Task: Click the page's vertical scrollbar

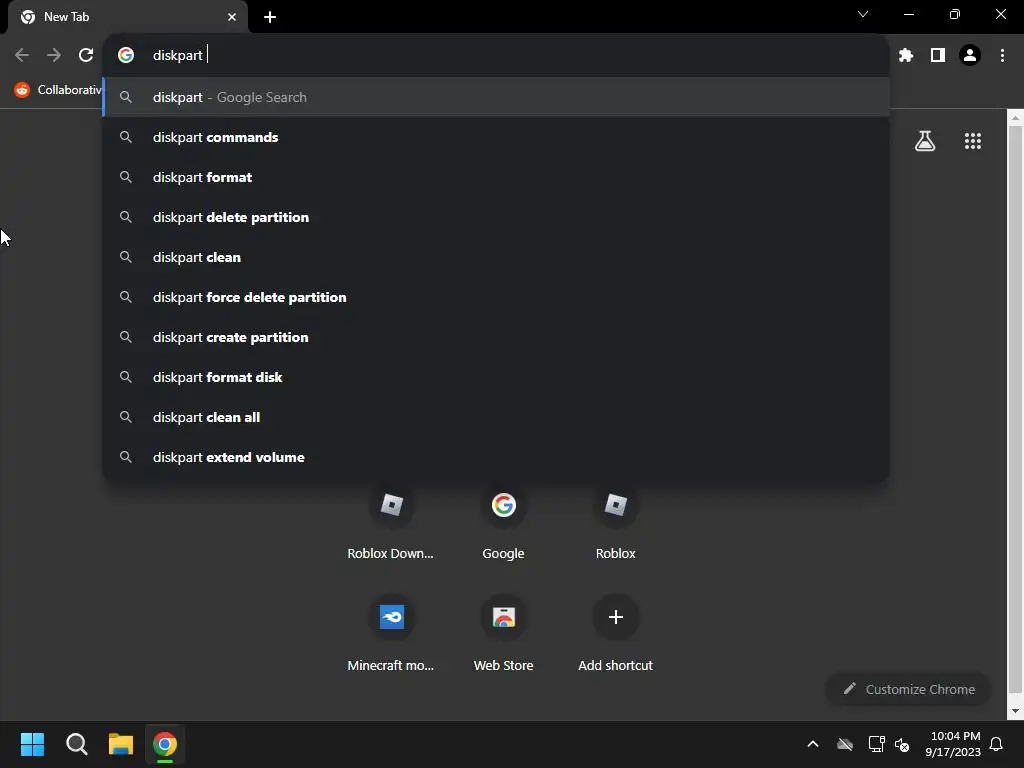Action: pyautogui.click(x=1015, y=411)
